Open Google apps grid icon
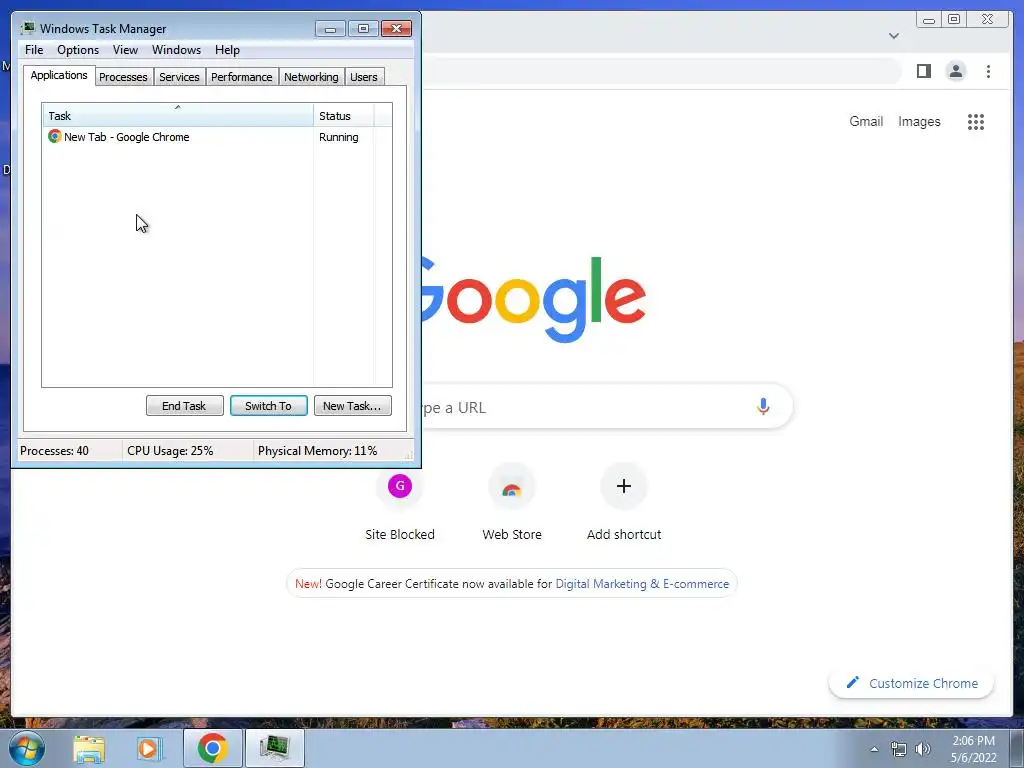 (x=976, y=121)
